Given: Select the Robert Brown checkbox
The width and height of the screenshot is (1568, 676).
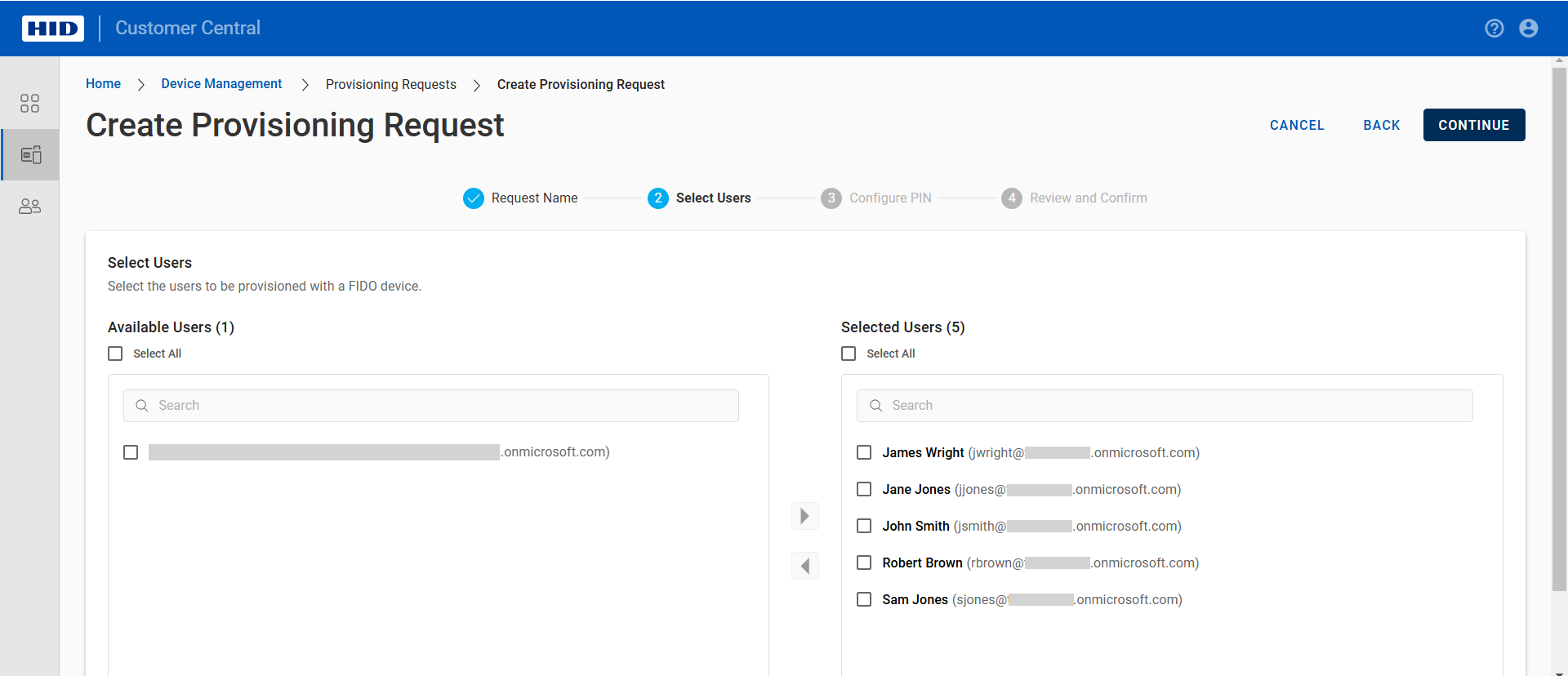Looking at the screenshot, I should 864,563.
